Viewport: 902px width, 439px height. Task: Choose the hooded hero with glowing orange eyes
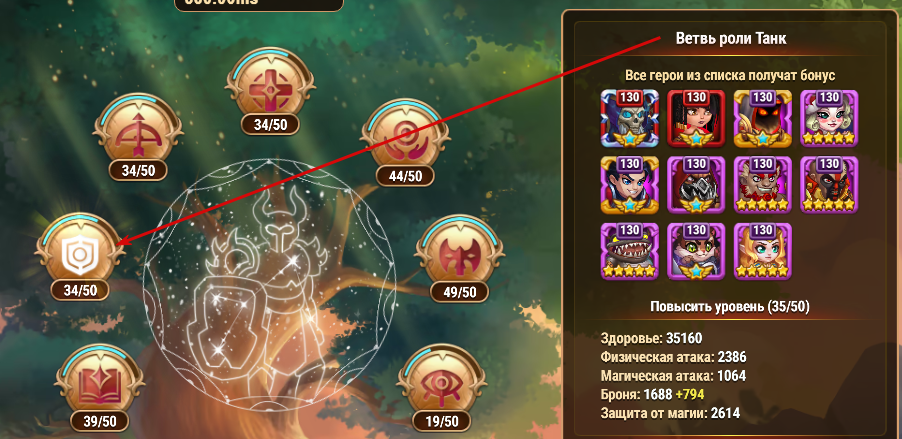pyautogui.click(x=763, y=119)
